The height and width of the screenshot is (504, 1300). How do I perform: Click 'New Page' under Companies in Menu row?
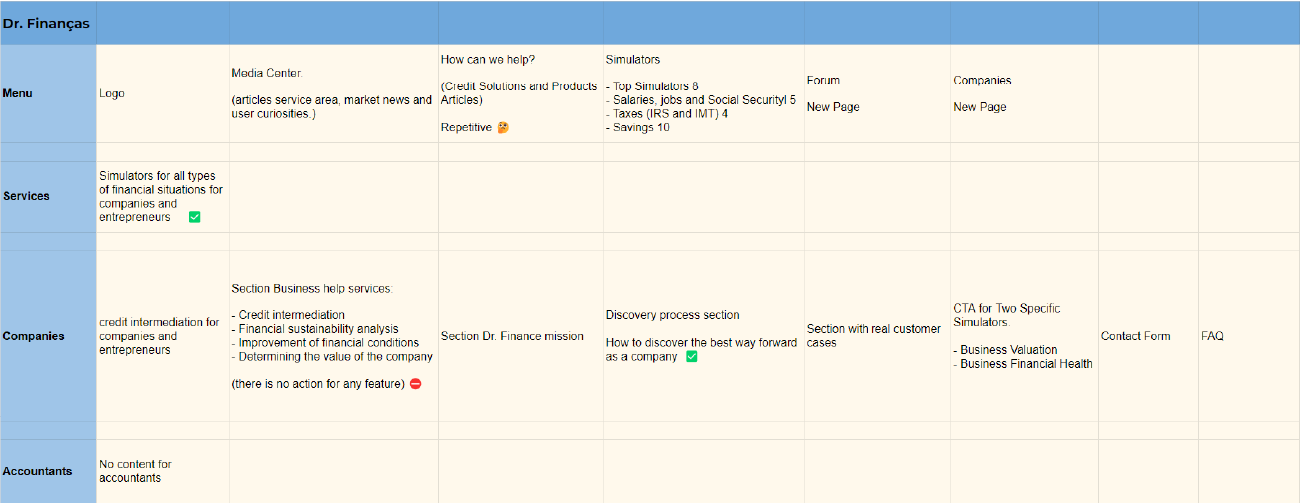980,107
